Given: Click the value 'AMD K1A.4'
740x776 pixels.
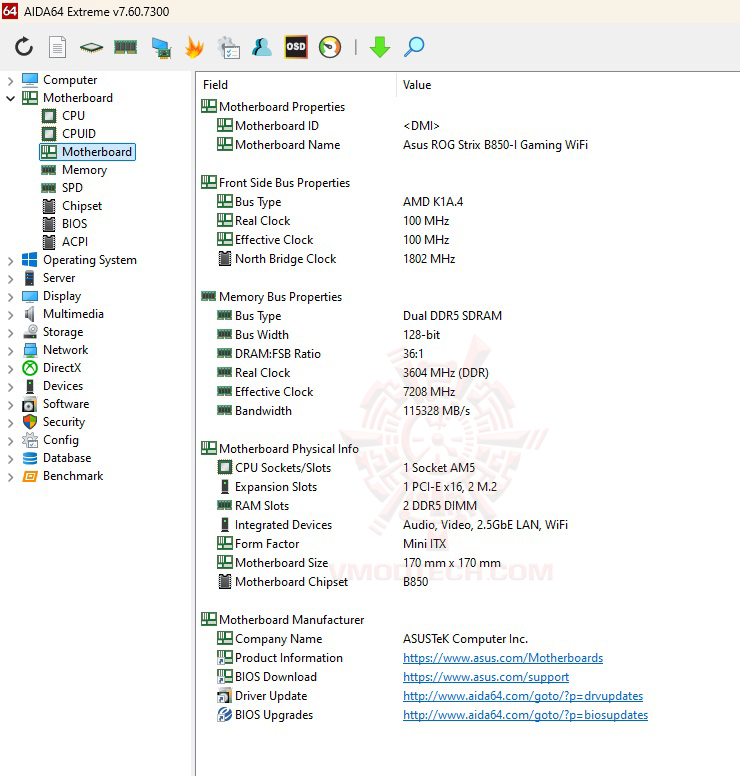Looking at the screenshot, I should point(433,202).
